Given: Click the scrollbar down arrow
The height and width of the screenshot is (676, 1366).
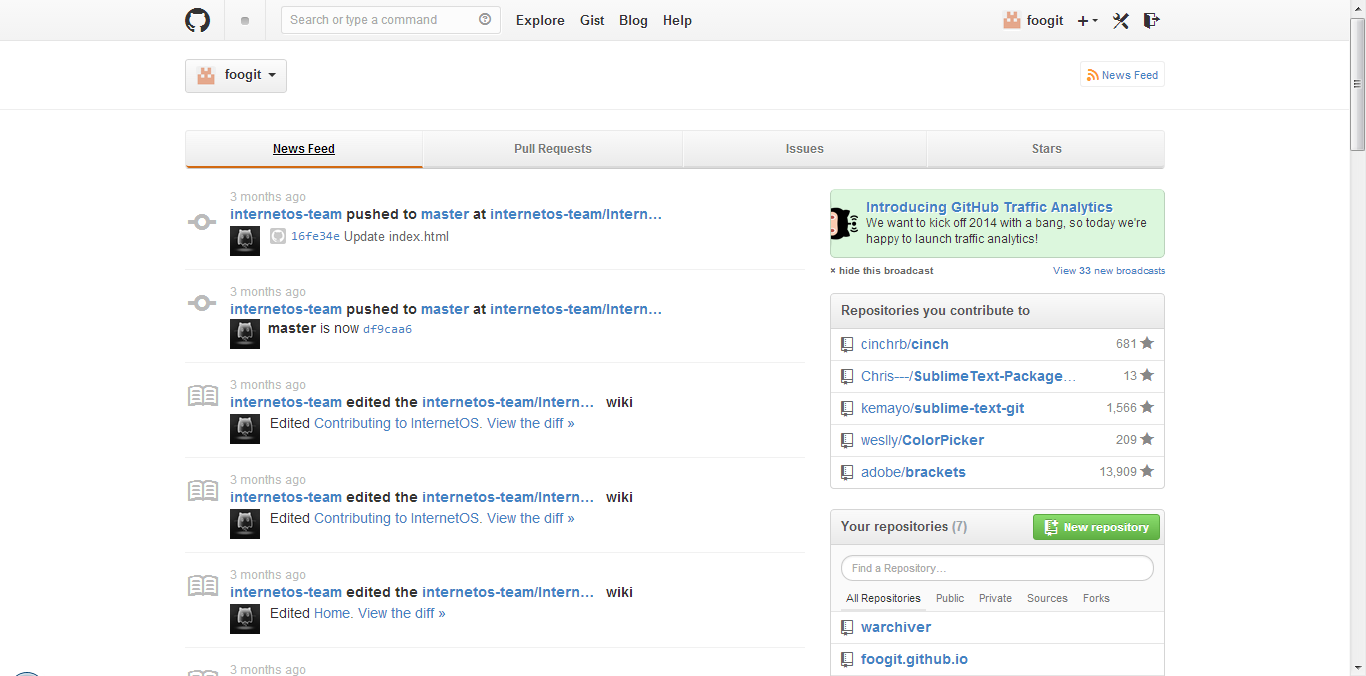Looking at the screenshot, I should tap(1357, 668).
